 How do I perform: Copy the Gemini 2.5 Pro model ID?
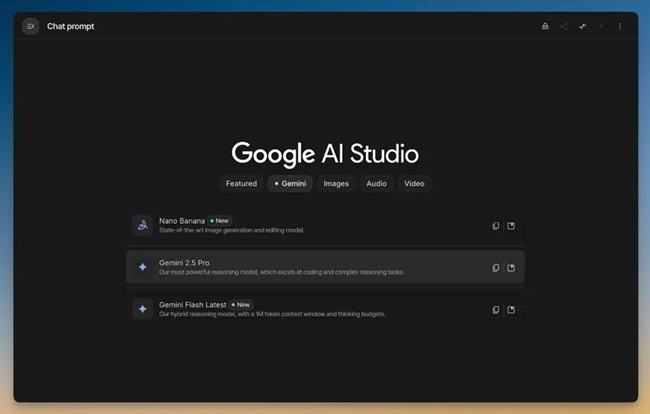click(495, 268)
